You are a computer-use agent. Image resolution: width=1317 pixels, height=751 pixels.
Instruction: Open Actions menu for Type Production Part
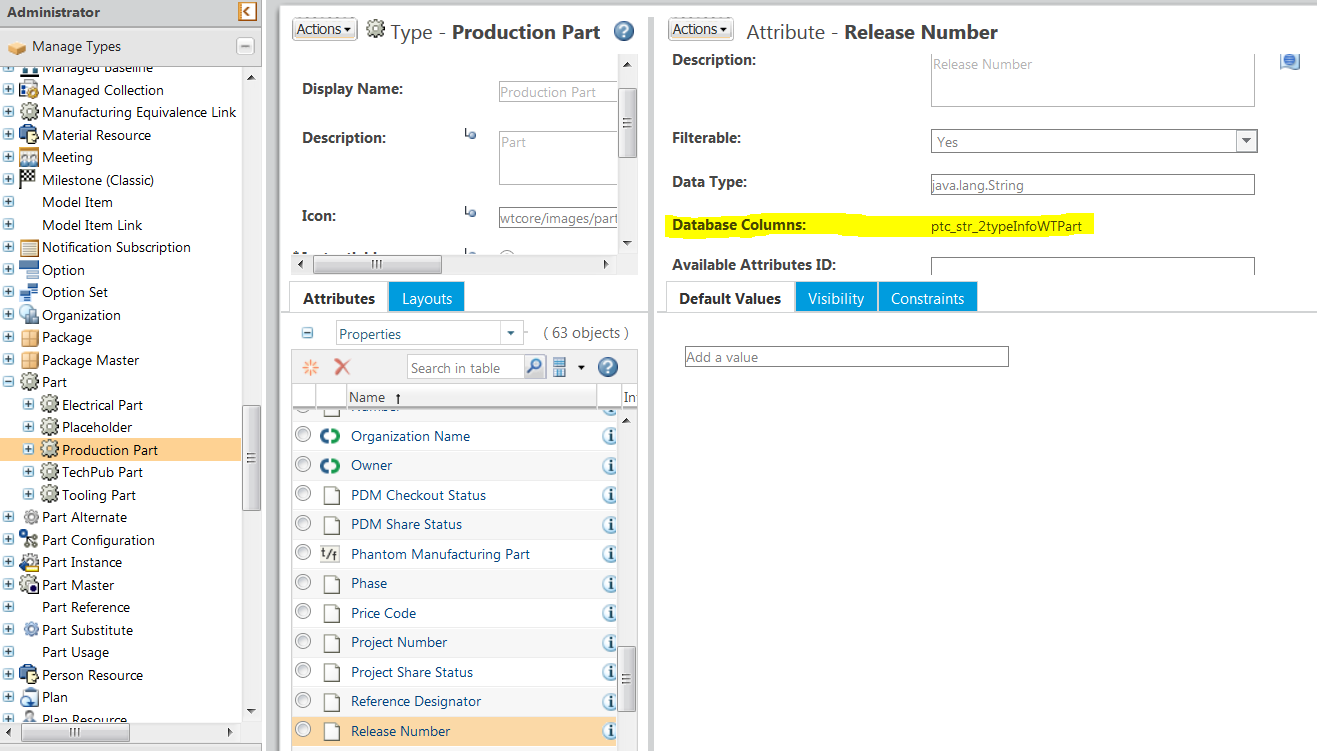tap(325, 29)
